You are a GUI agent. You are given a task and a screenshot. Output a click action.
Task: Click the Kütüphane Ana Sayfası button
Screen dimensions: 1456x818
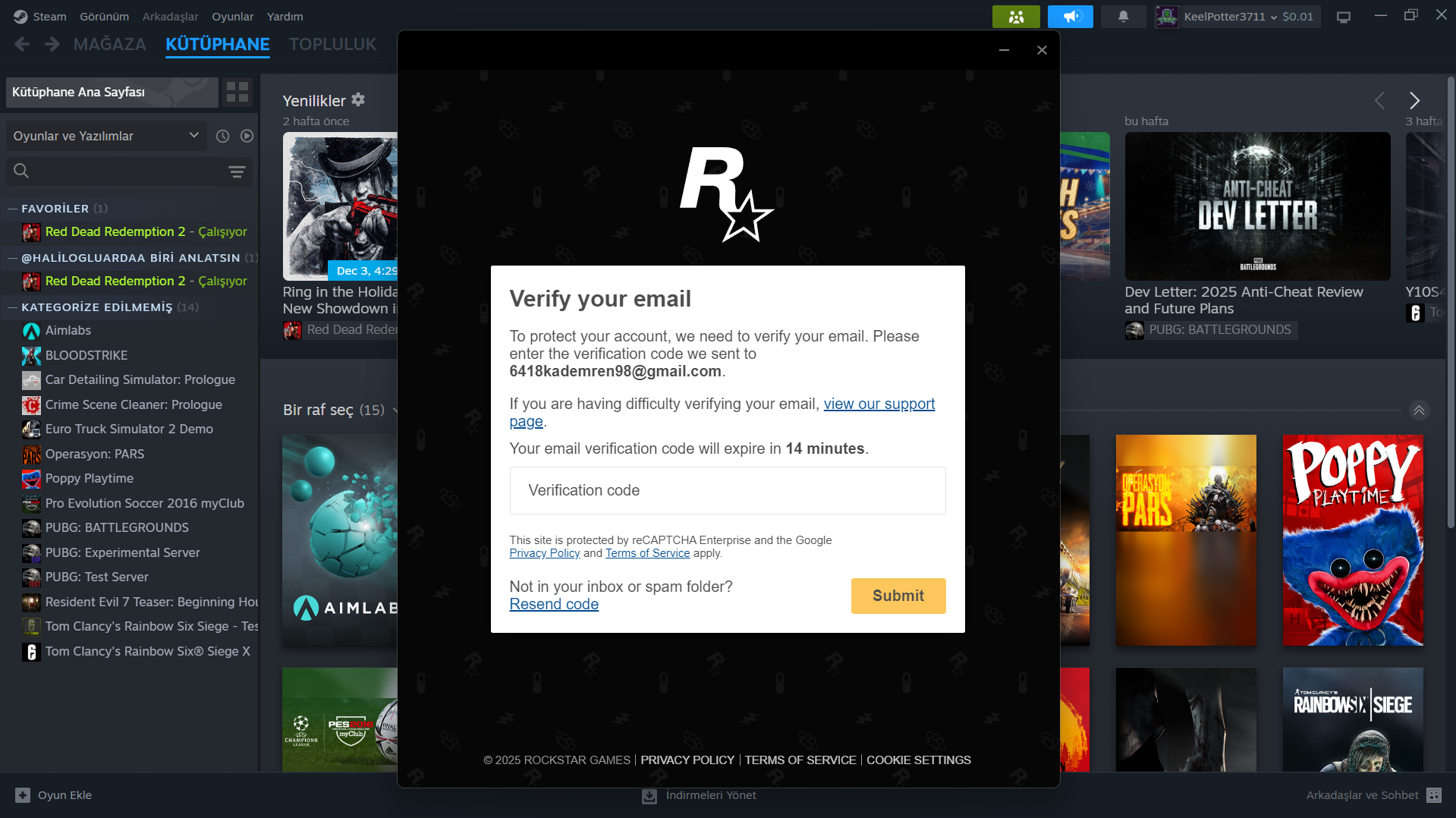click(x=112, y=92)
